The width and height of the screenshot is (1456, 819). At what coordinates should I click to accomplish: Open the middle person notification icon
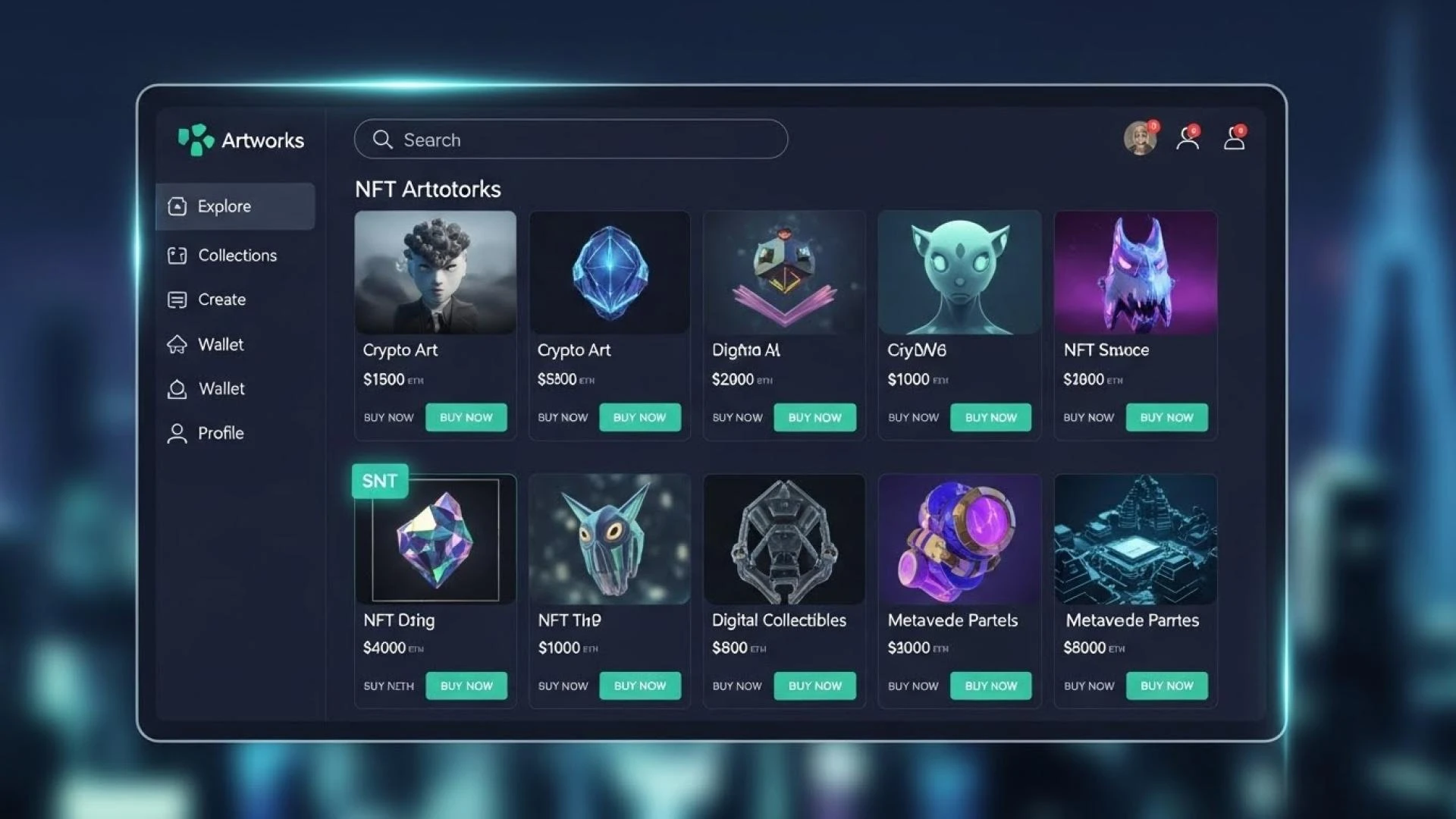[1188, 138]
